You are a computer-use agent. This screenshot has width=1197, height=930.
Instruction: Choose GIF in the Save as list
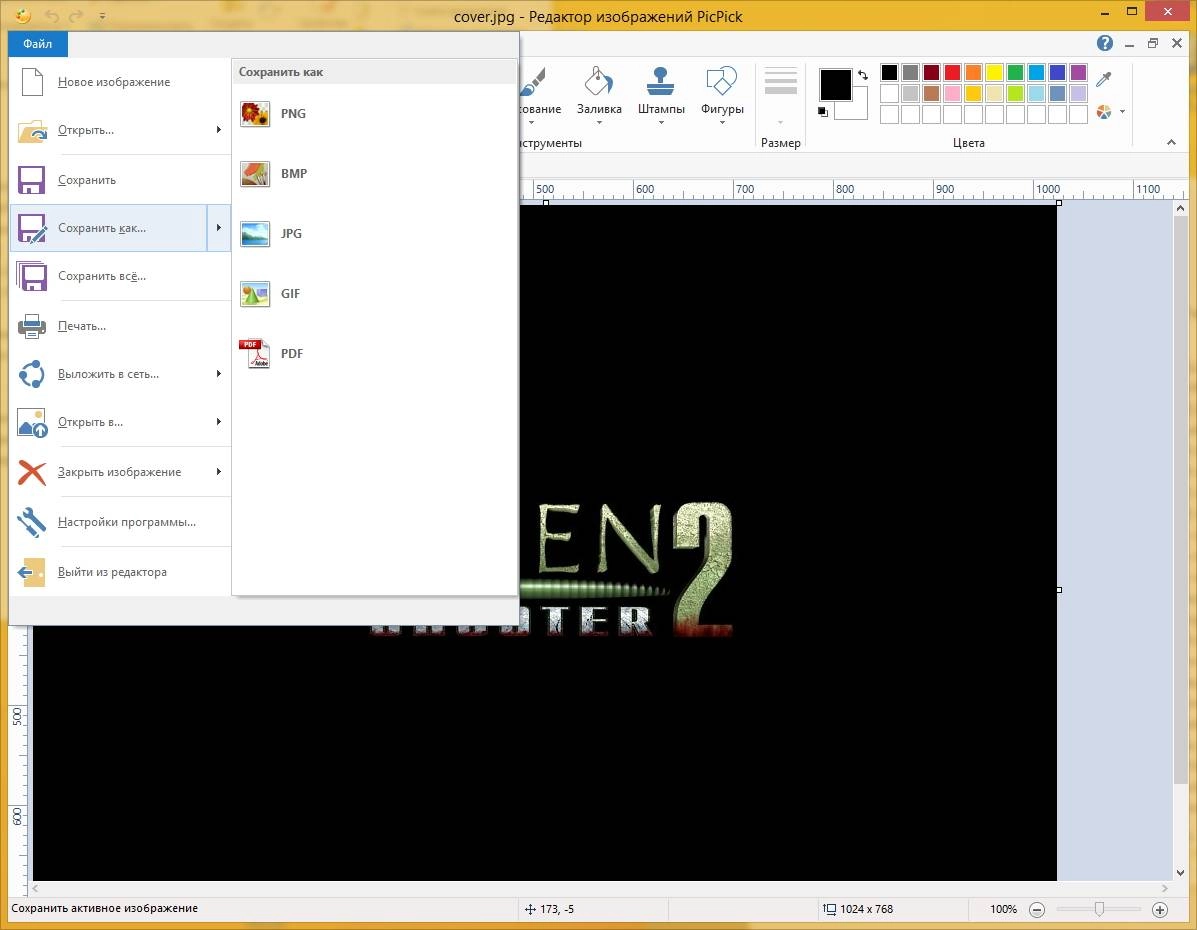click(375, 294)
